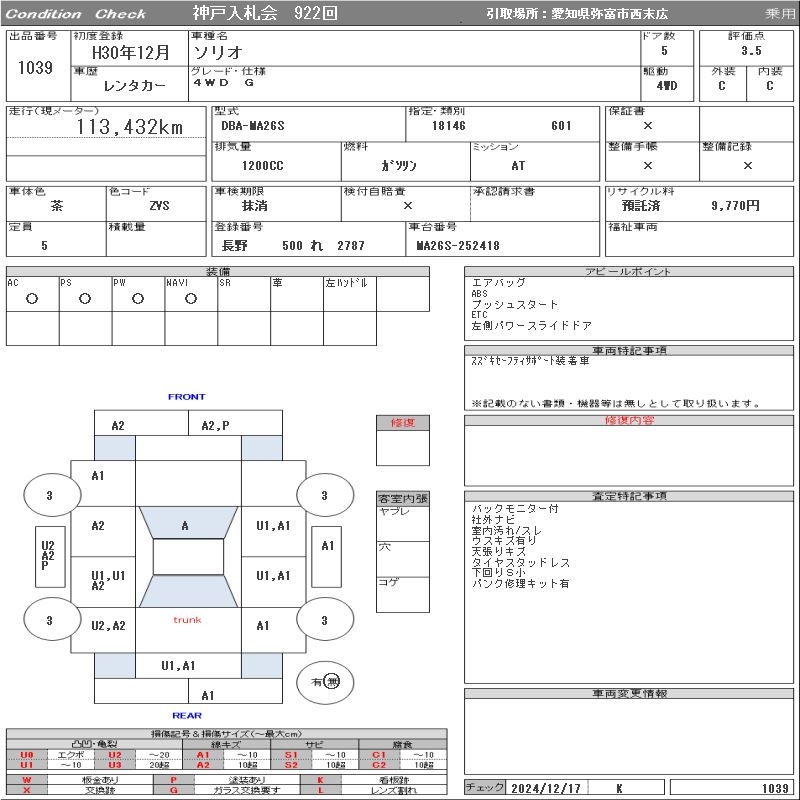Select the アピールポイント section header

point(630,272)
